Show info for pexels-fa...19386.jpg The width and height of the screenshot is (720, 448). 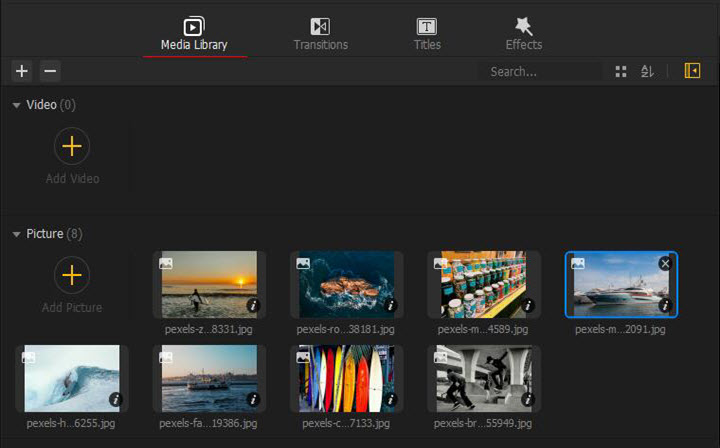coord(253,399)
